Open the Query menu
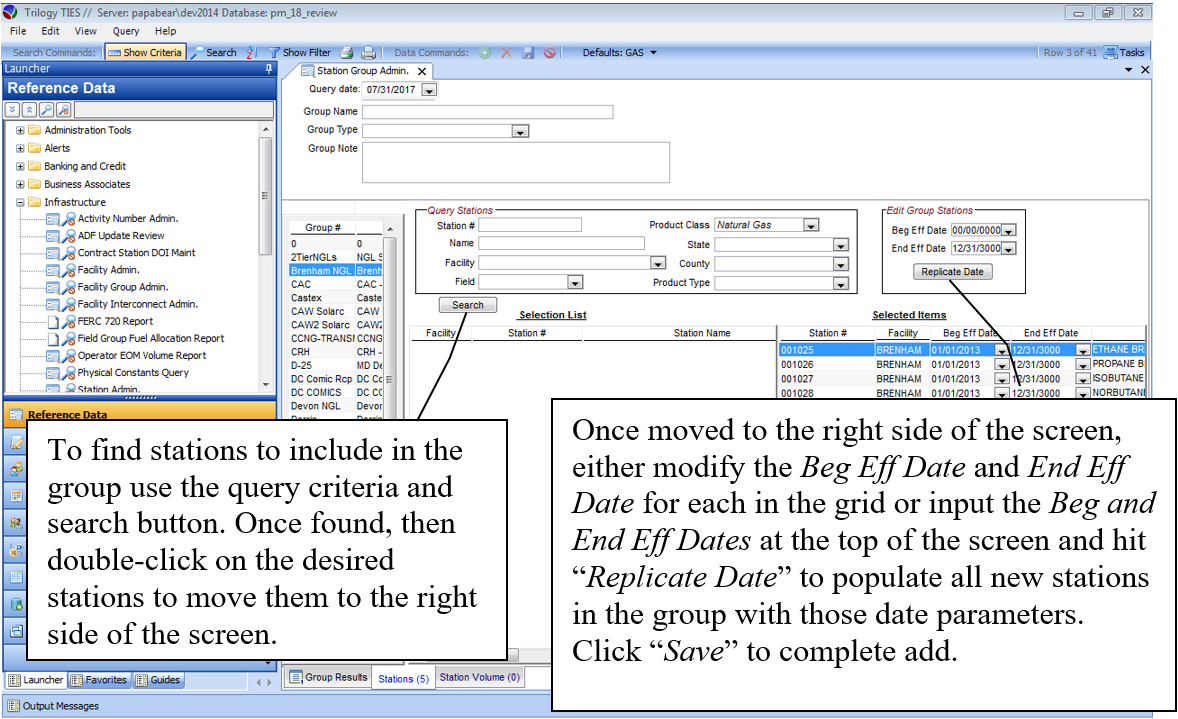This screenshot has width=1178, height=719. click(x=126, y=31)
